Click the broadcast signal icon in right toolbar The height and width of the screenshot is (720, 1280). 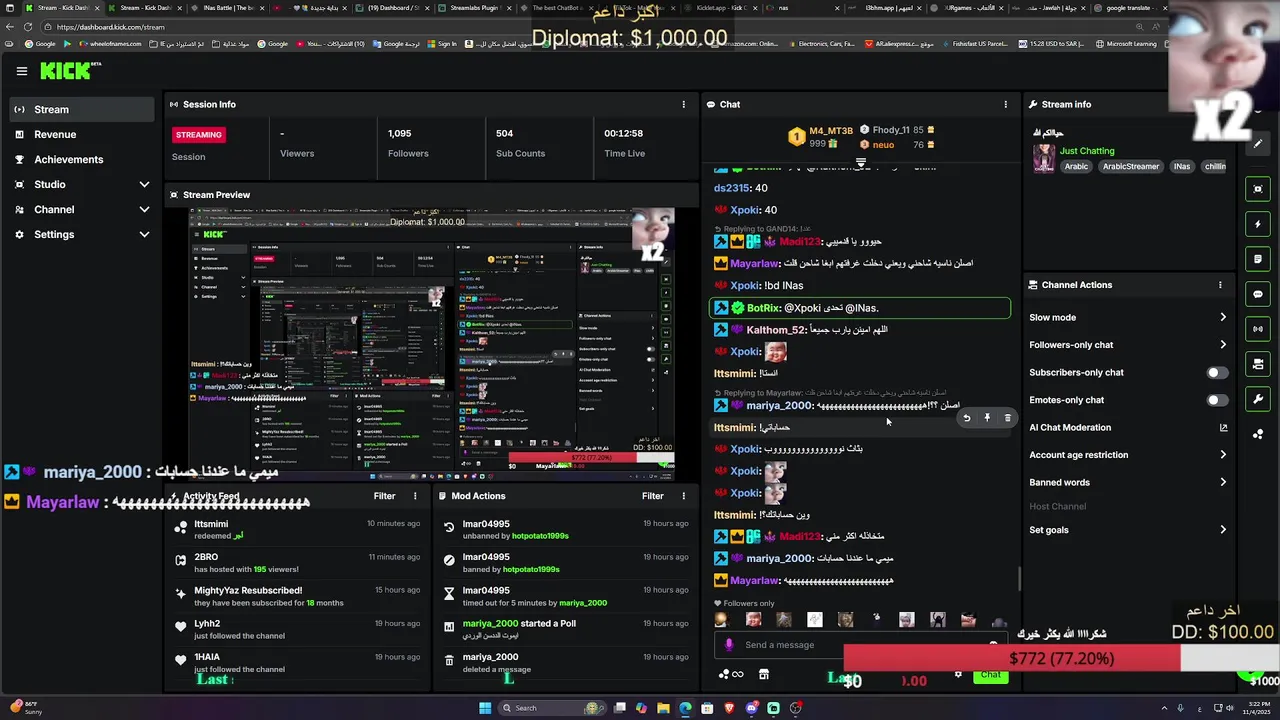coord(1258,329)
